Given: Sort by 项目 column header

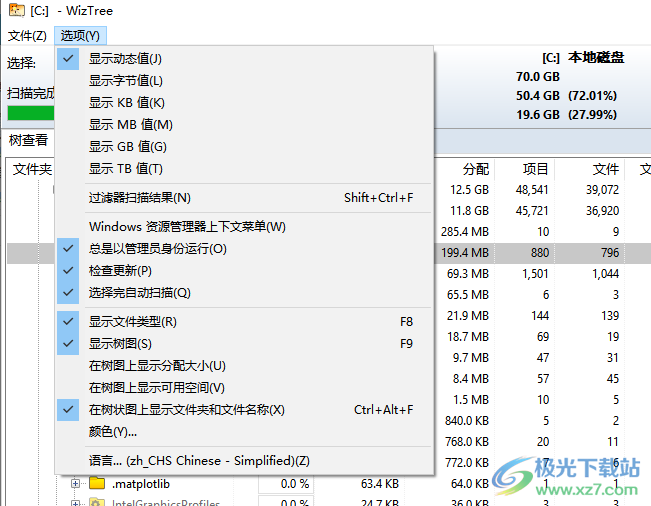Looking at the screenshot, I should (536, 169).
